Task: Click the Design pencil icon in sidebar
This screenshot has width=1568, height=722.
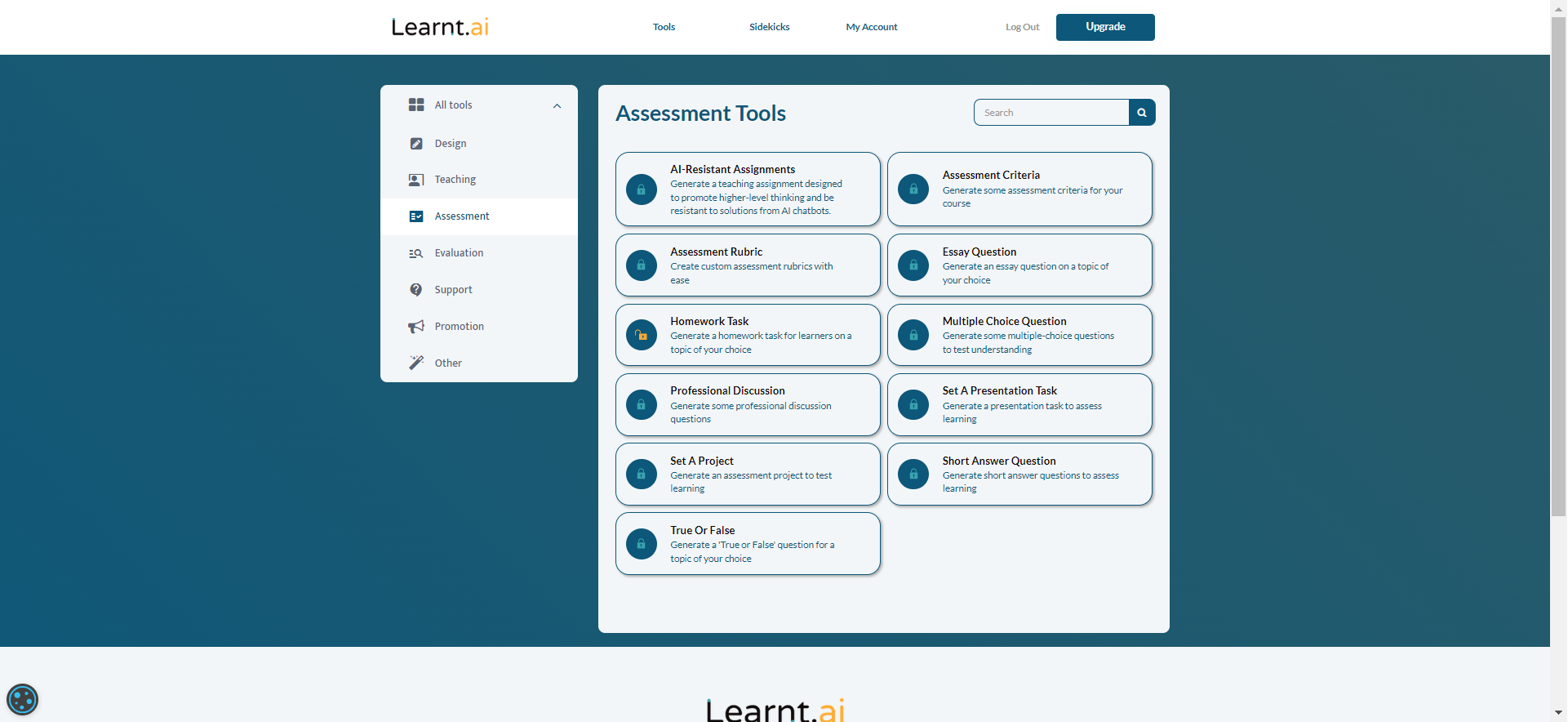Action: click(416, 144)
